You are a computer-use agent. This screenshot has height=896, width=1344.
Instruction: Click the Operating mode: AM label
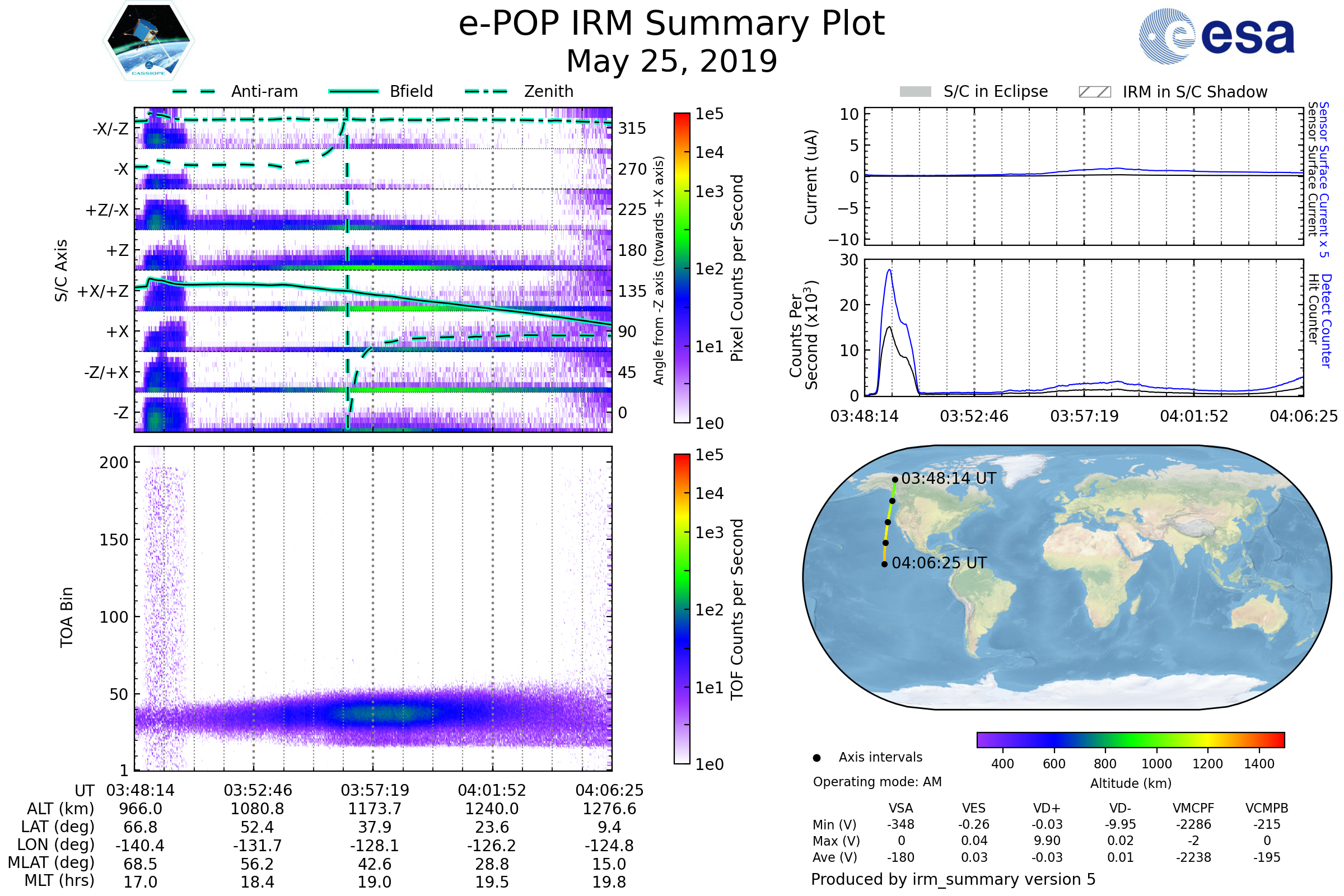tap(877, 782)
